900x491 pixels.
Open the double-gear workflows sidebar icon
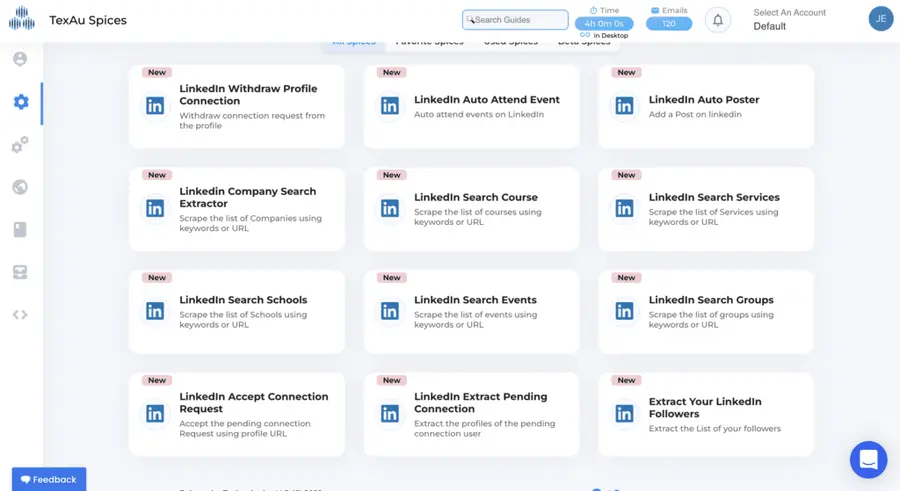click(20, 144)
